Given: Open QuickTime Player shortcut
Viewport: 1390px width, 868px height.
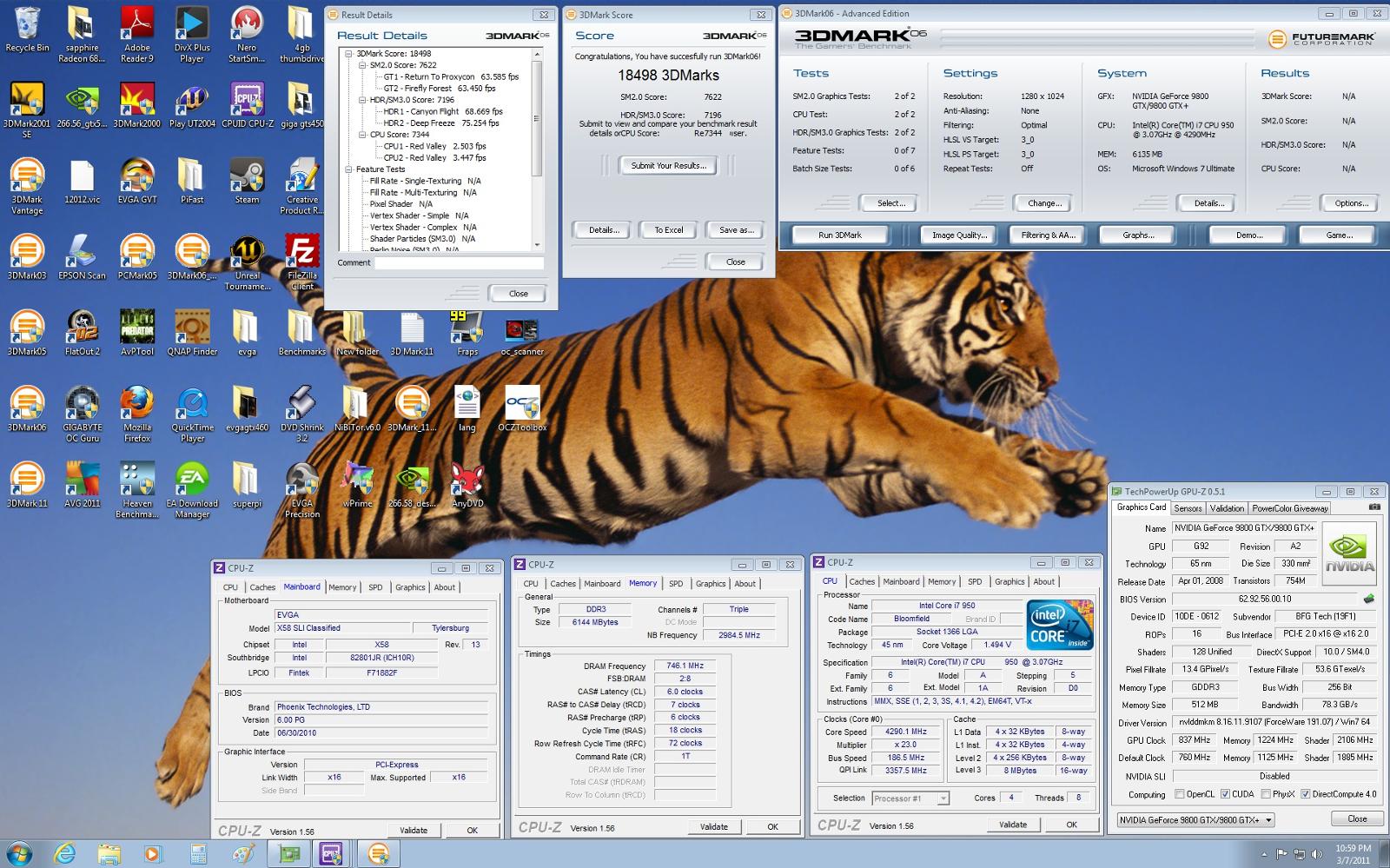Looking at the screenshot, I should pyautogui.click(x=192, y=414).
